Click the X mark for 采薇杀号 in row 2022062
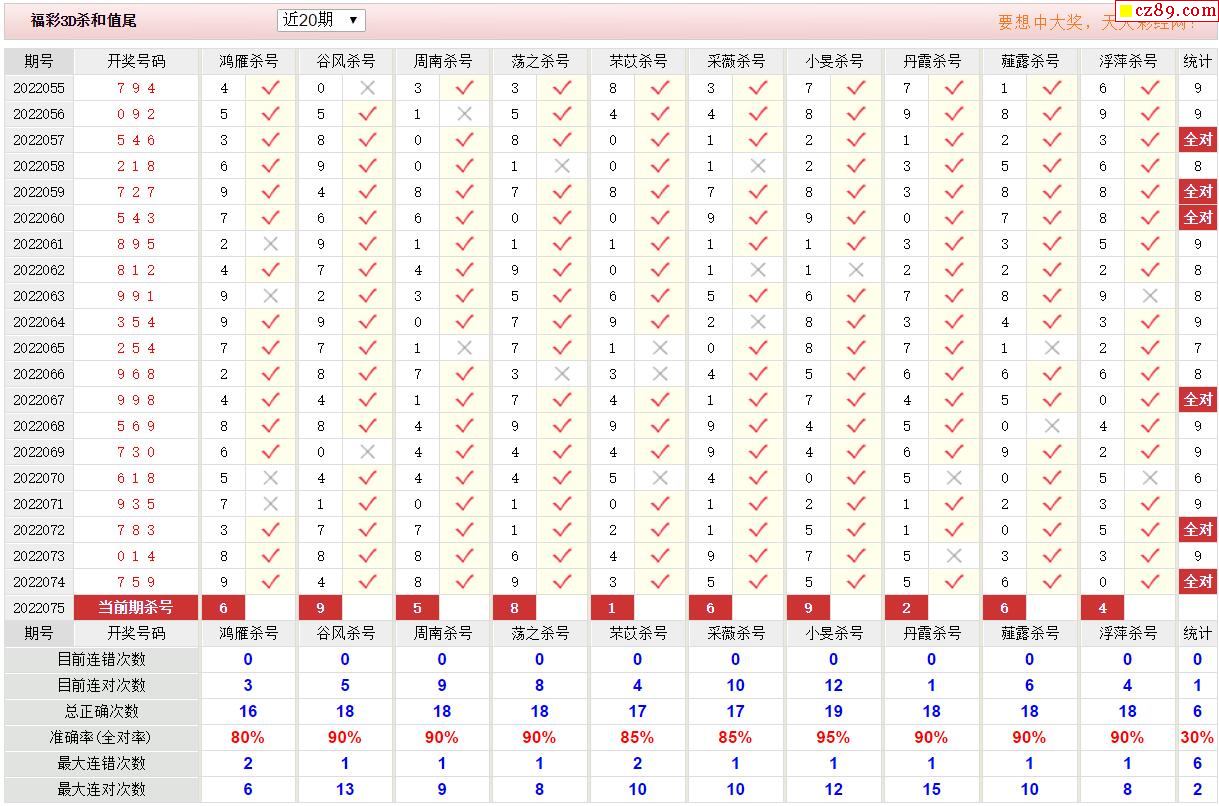The height and width of the screenshot is (806, 1219). point(758,270)
